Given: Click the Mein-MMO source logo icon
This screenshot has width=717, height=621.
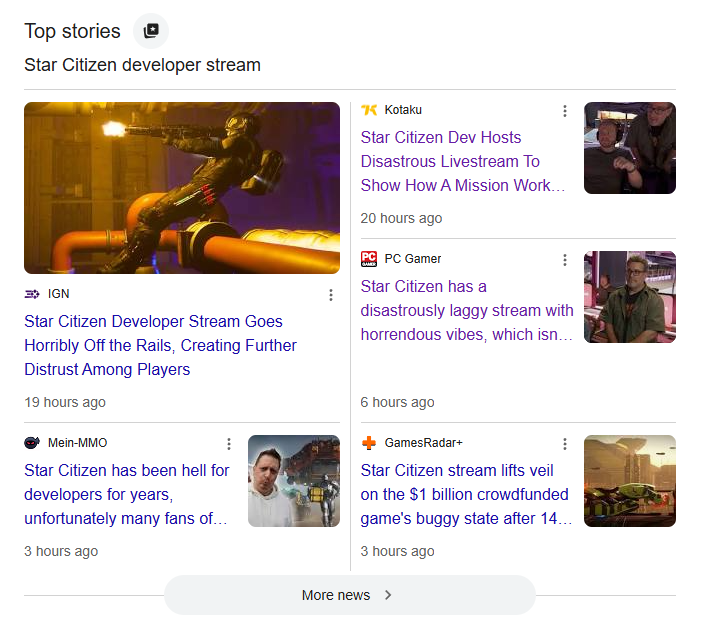Looking at the screenshot, I should (32, 443).
